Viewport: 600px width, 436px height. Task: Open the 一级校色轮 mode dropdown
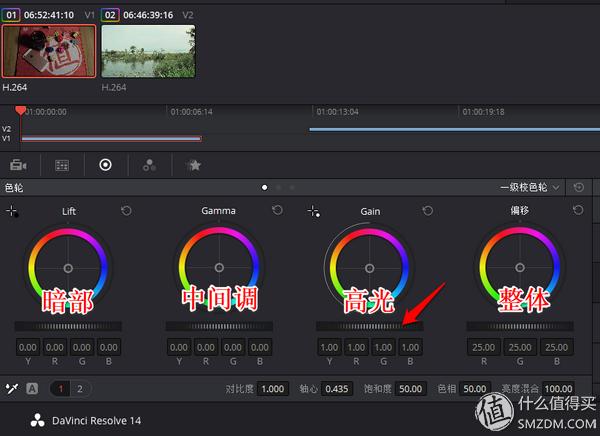coord(530,188)
